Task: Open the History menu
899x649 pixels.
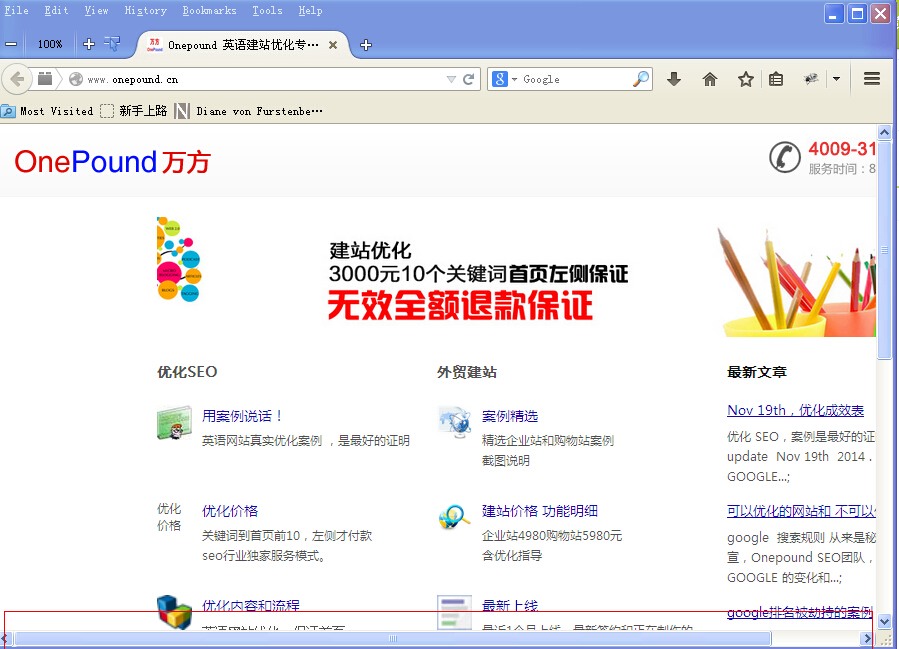Action: click(146, 10)
